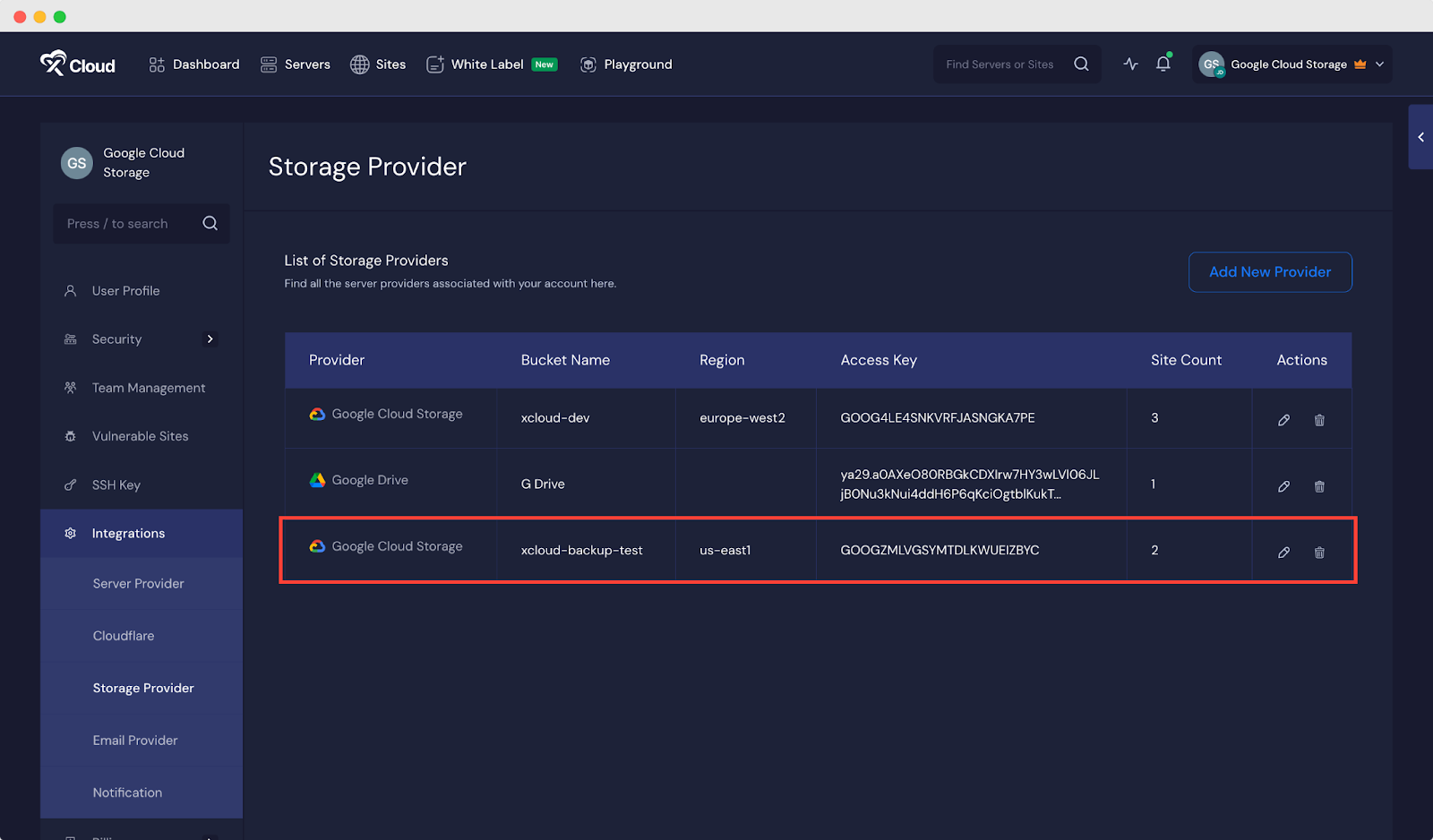
Task: Go to the Cloudflare integrations page
Action: [124, 635]
